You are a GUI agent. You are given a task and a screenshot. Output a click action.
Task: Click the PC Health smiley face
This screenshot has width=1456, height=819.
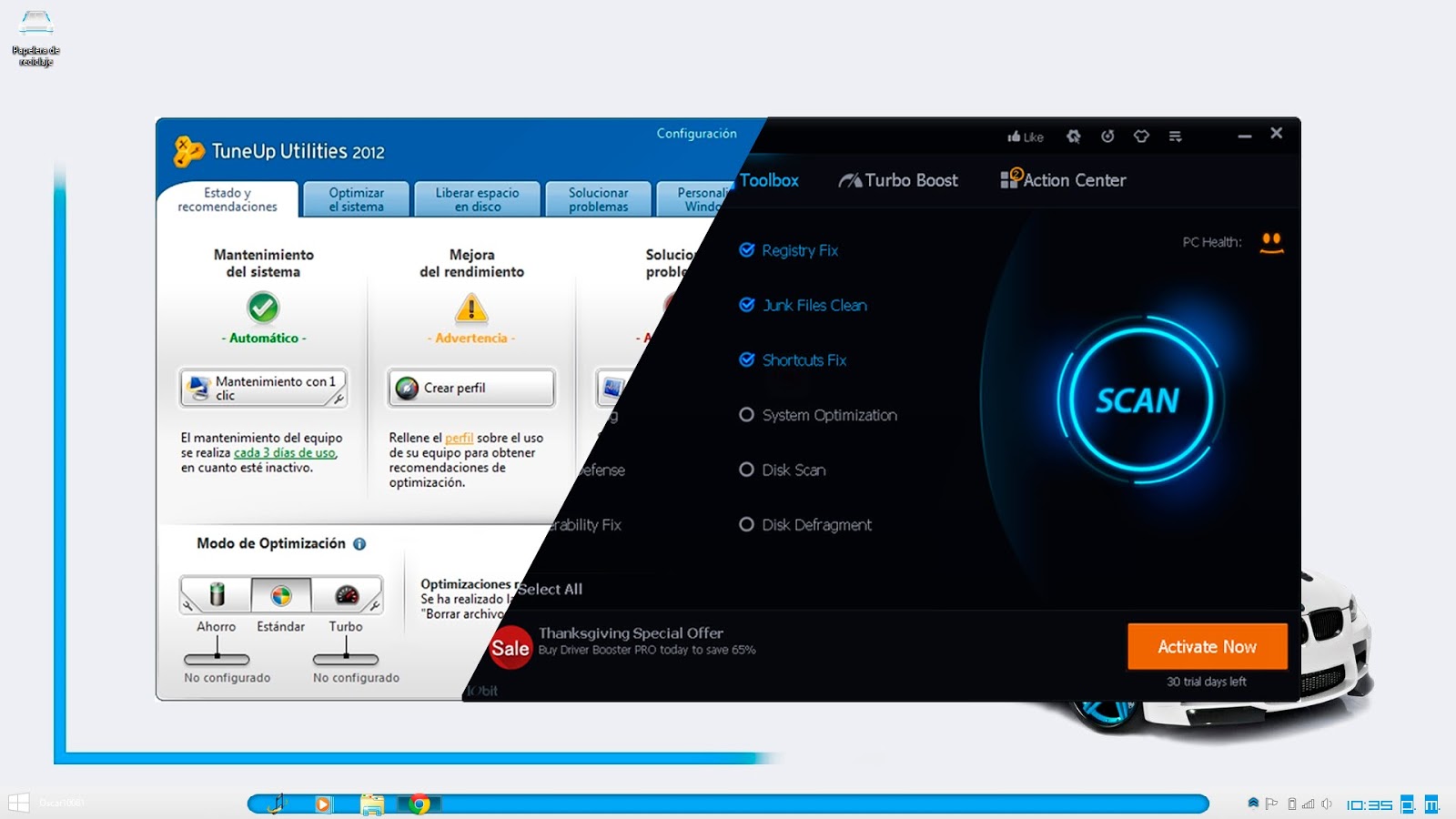[1271, 242]
